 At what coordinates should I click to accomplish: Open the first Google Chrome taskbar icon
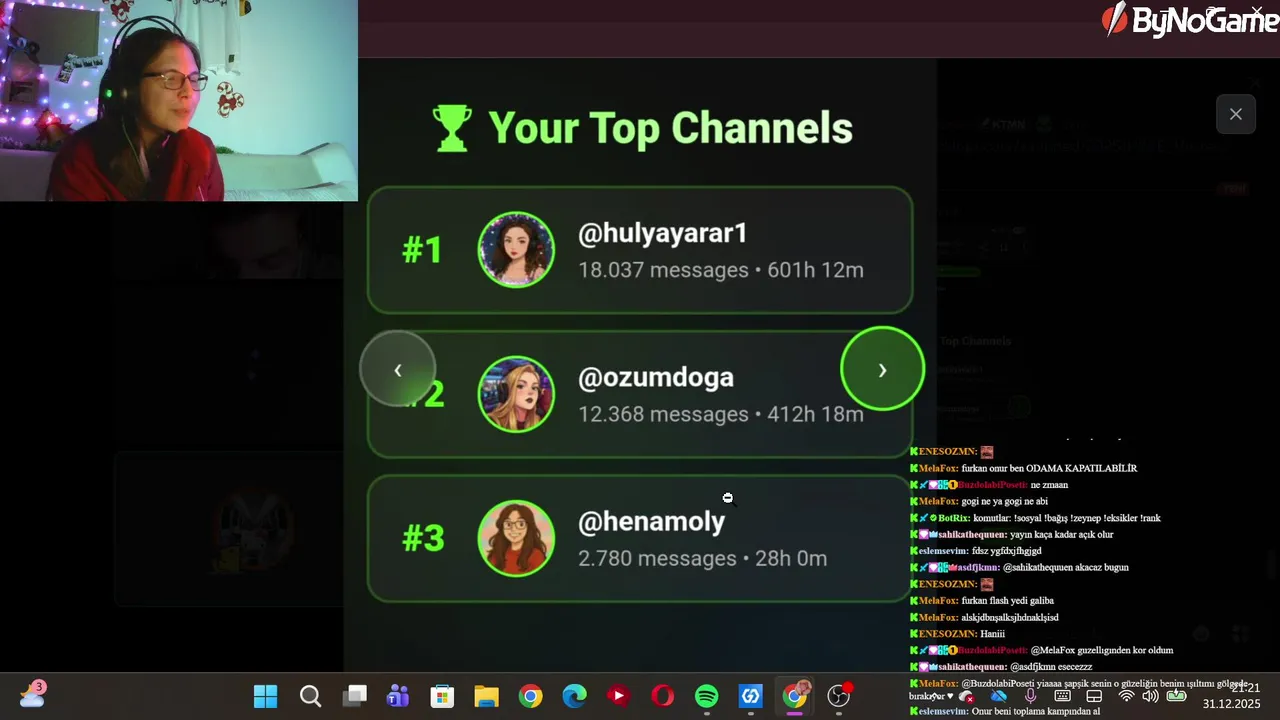tap(530, 696)
